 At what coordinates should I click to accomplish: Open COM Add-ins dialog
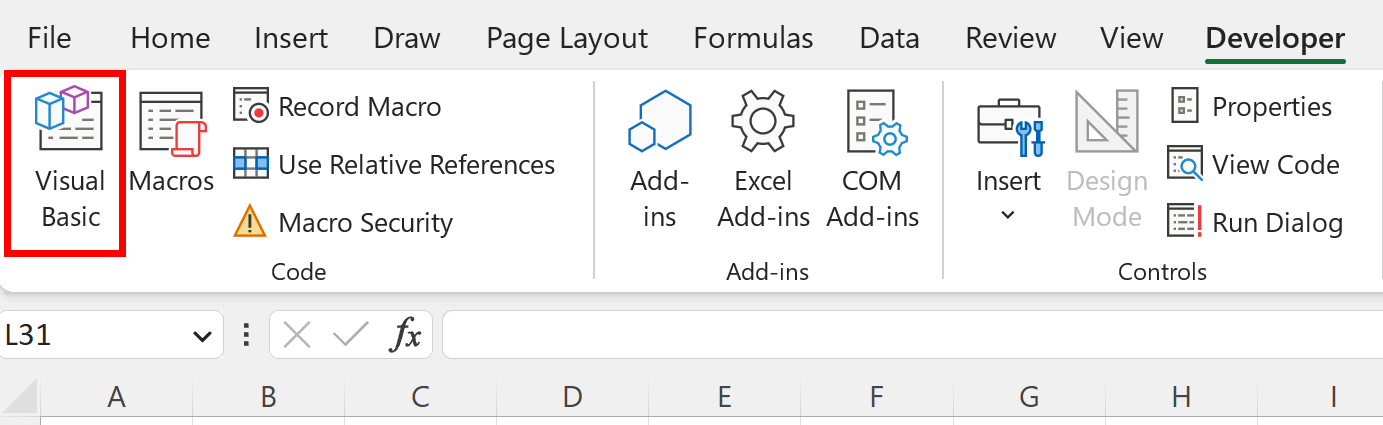pyautogui.click(x=873, y=160)
